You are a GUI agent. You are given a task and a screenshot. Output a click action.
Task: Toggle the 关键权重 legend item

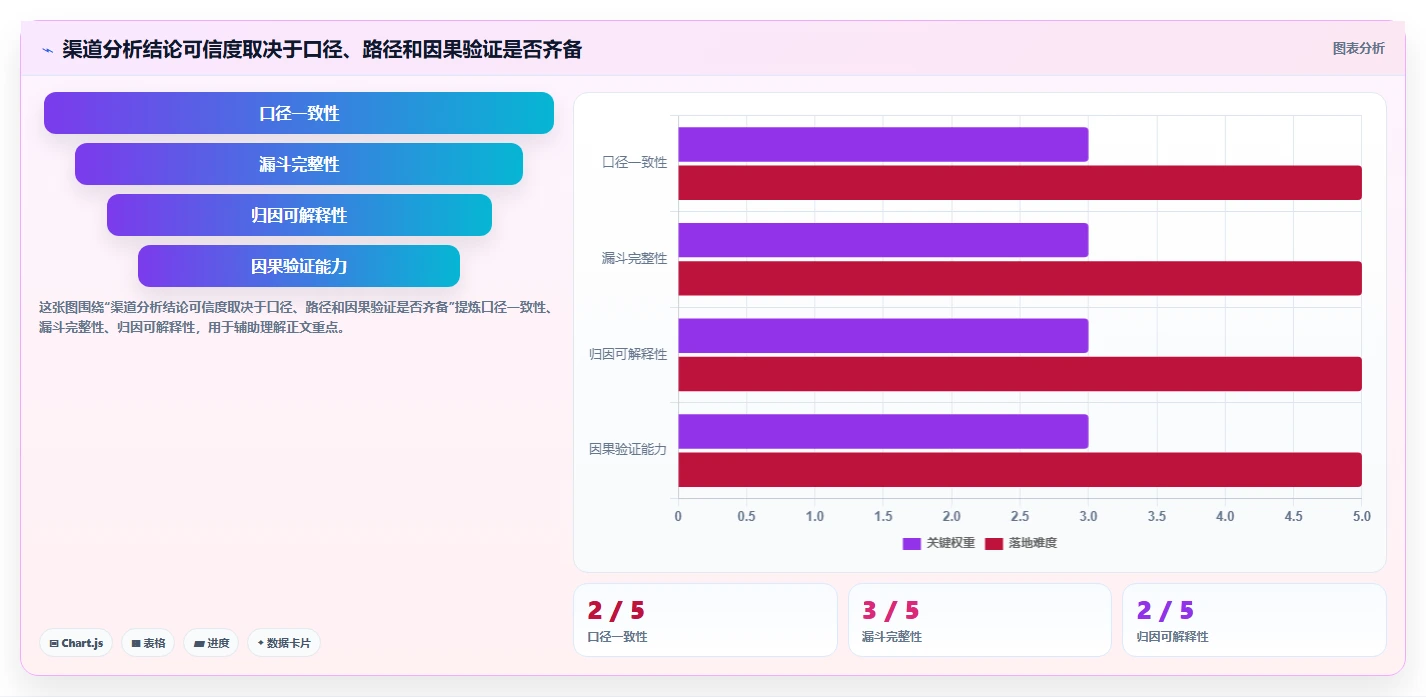point(938,543)
